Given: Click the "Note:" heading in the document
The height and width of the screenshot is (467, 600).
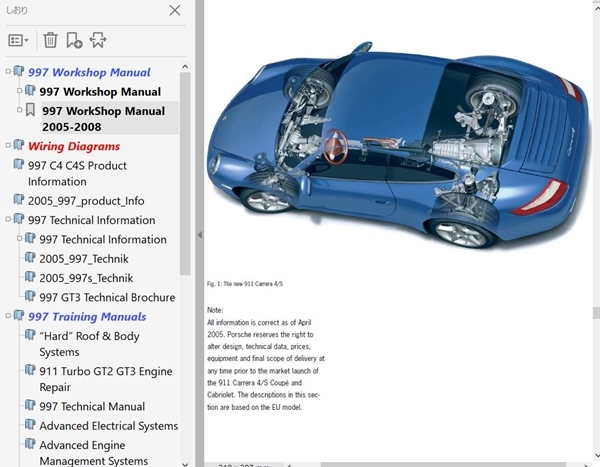Looking at the screenshot, I should [215, 310].
